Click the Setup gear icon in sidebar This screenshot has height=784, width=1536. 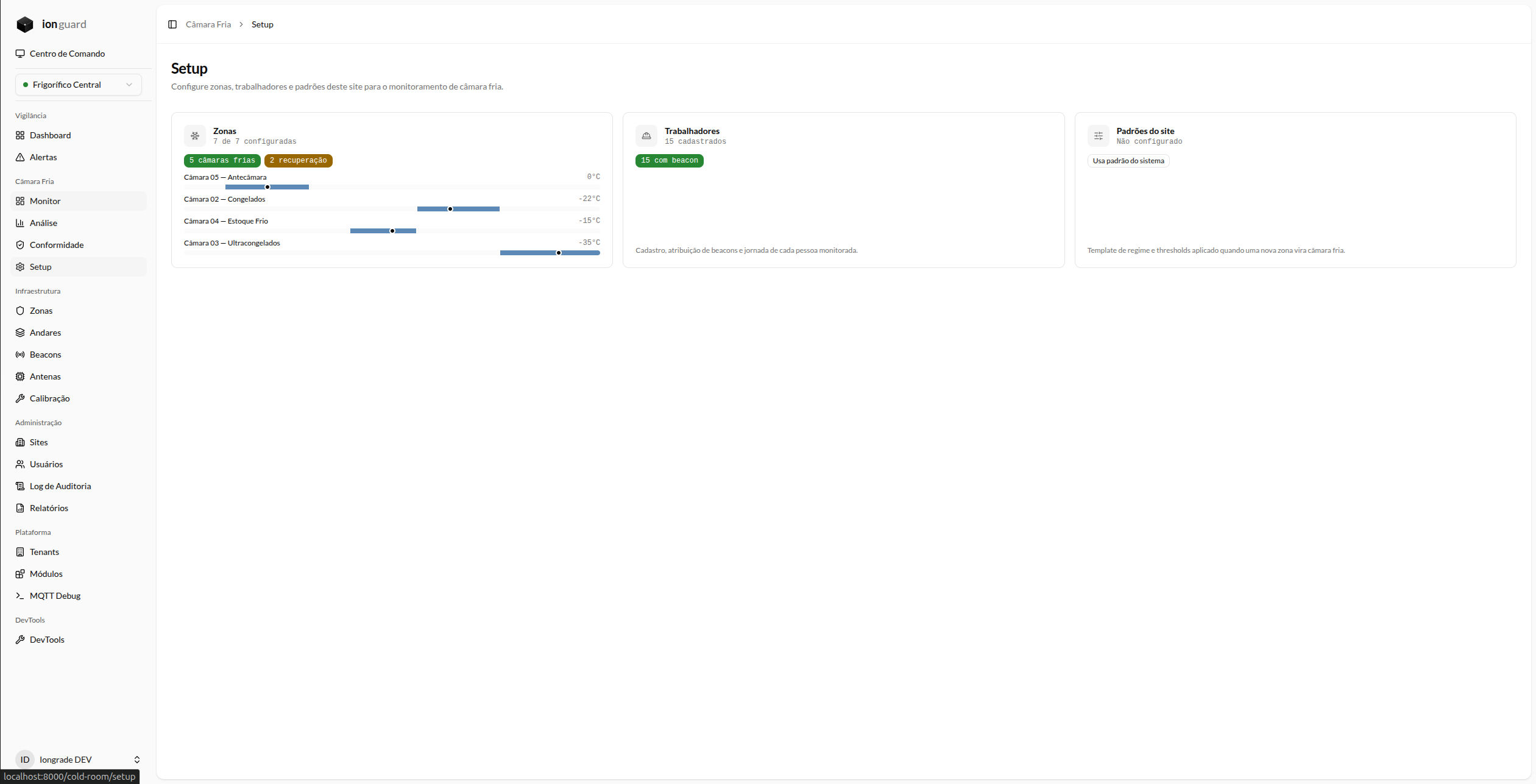tap(20, 267)
